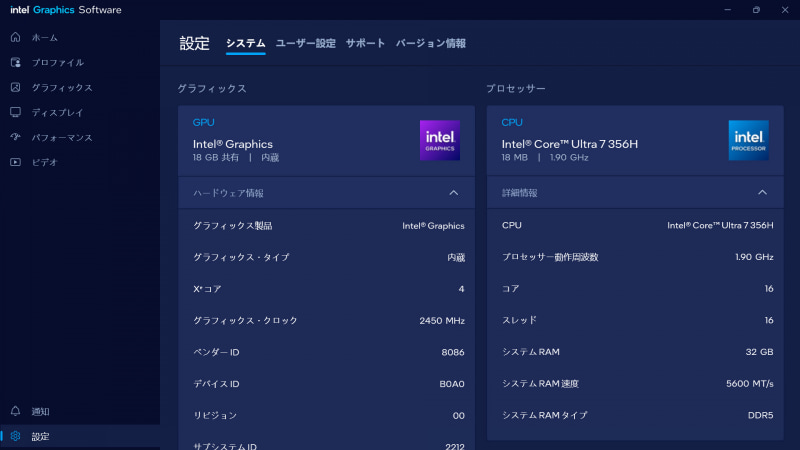Click the プロセッサー section heading
Viewport: 800px width, 450px height.
click(516, 88)
